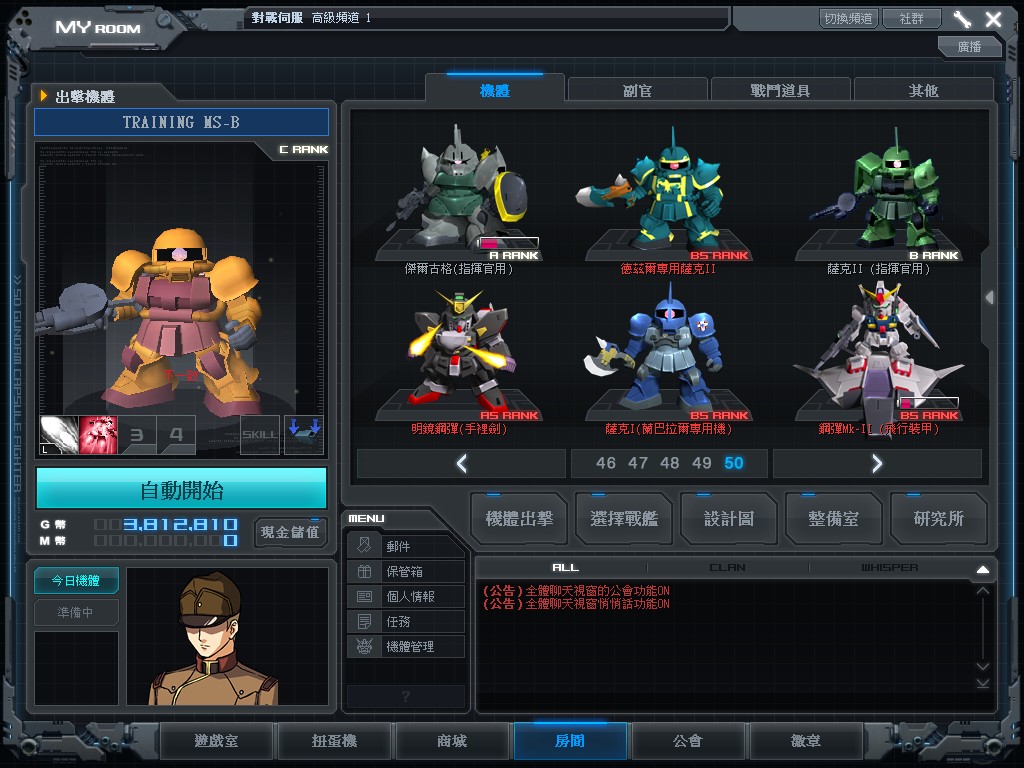Select 薩克I(蘭巴拉爾專用機) unit

[668, 360]
